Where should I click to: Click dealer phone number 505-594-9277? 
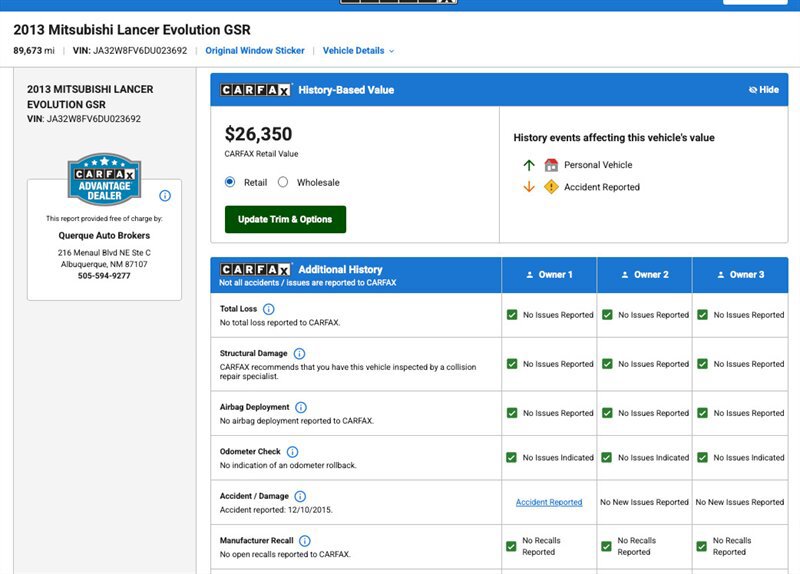(x=104, y=276)
